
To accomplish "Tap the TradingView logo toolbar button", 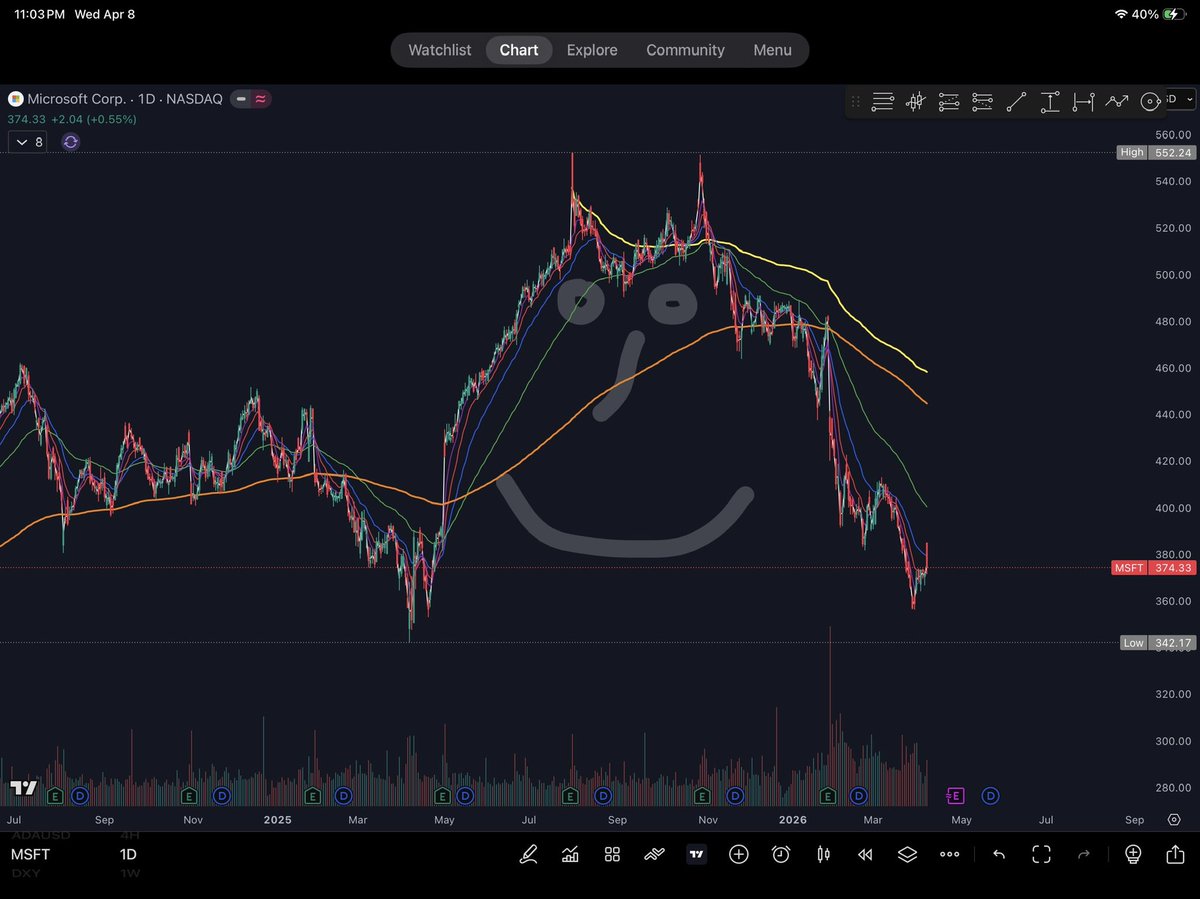I will 696,854.
